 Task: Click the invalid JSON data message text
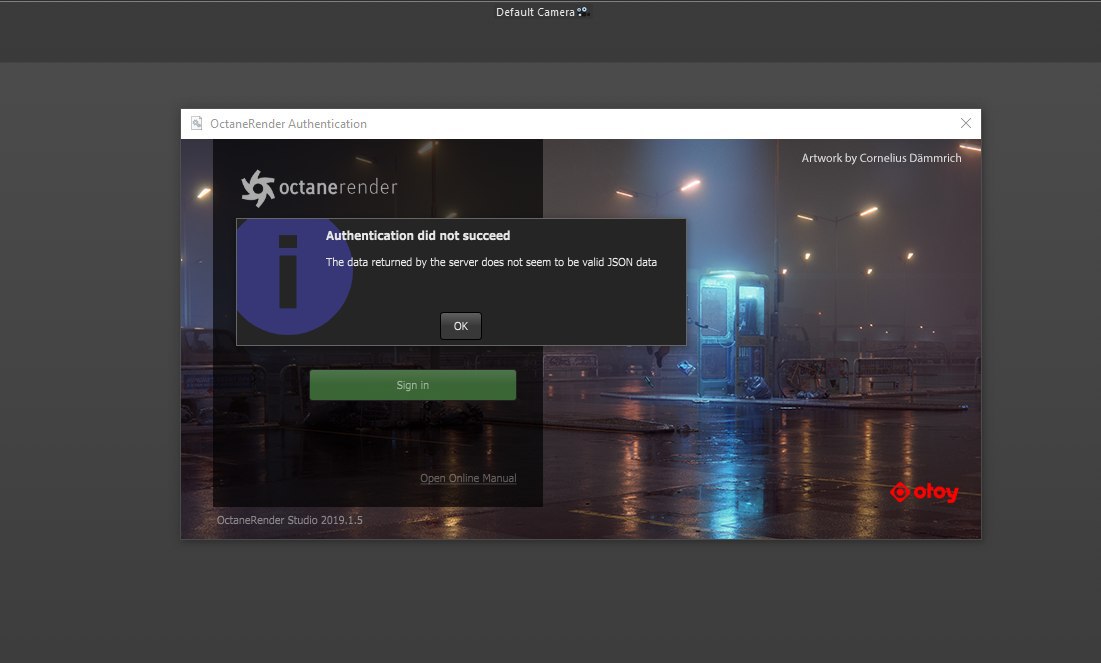click(x=491, y=262)
